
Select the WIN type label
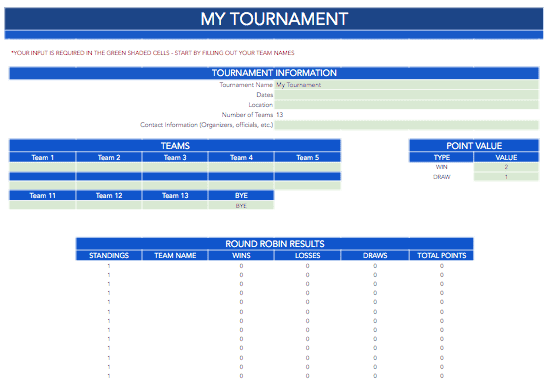coord(442,167)
